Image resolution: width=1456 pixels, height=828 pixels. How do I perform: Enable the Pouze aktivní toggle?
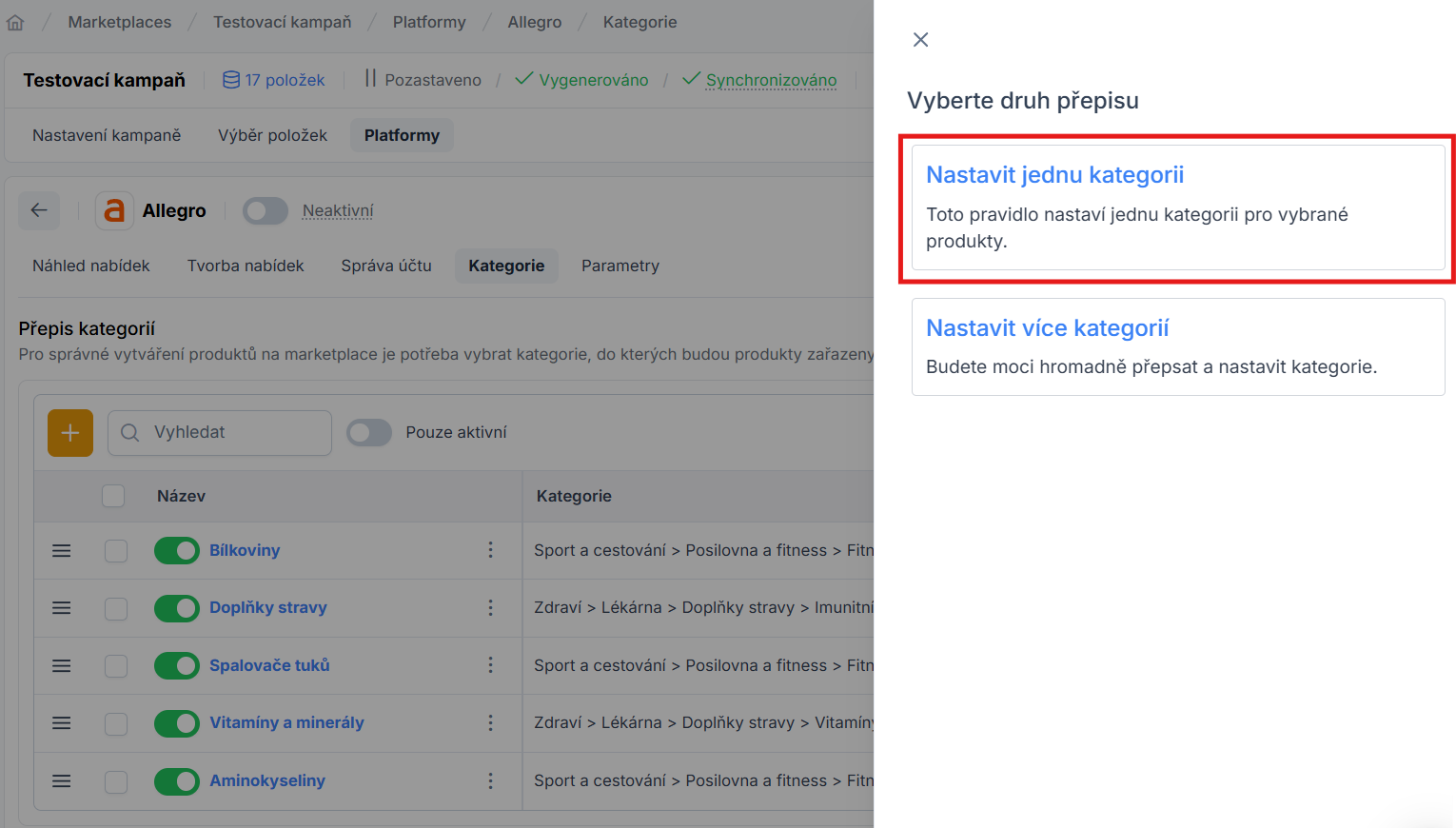point(369,433)
